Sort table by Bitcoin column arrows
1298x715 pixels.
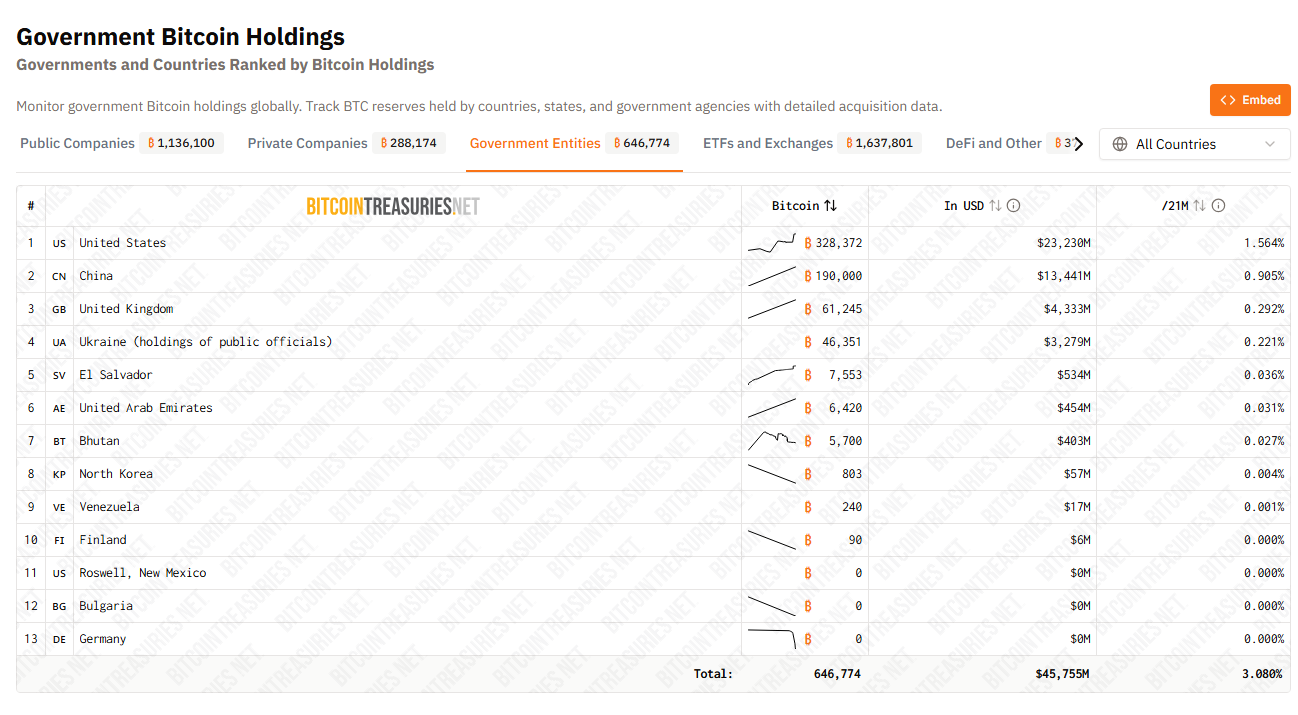[x=830, y=206]
